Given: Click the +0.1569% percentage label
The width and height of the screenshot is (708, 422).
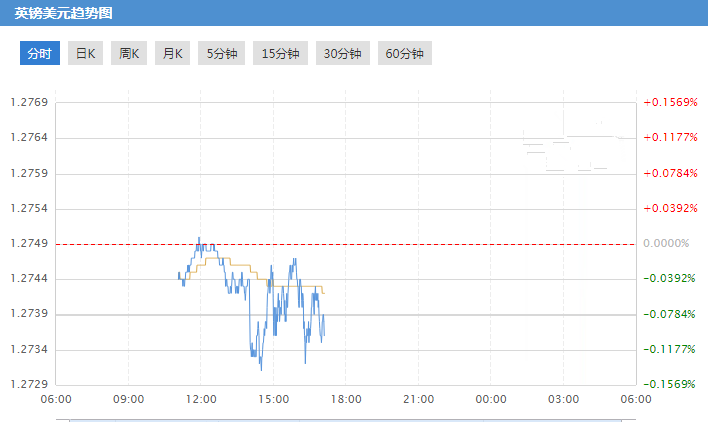Looking at the screenshot, I should 669,102.
